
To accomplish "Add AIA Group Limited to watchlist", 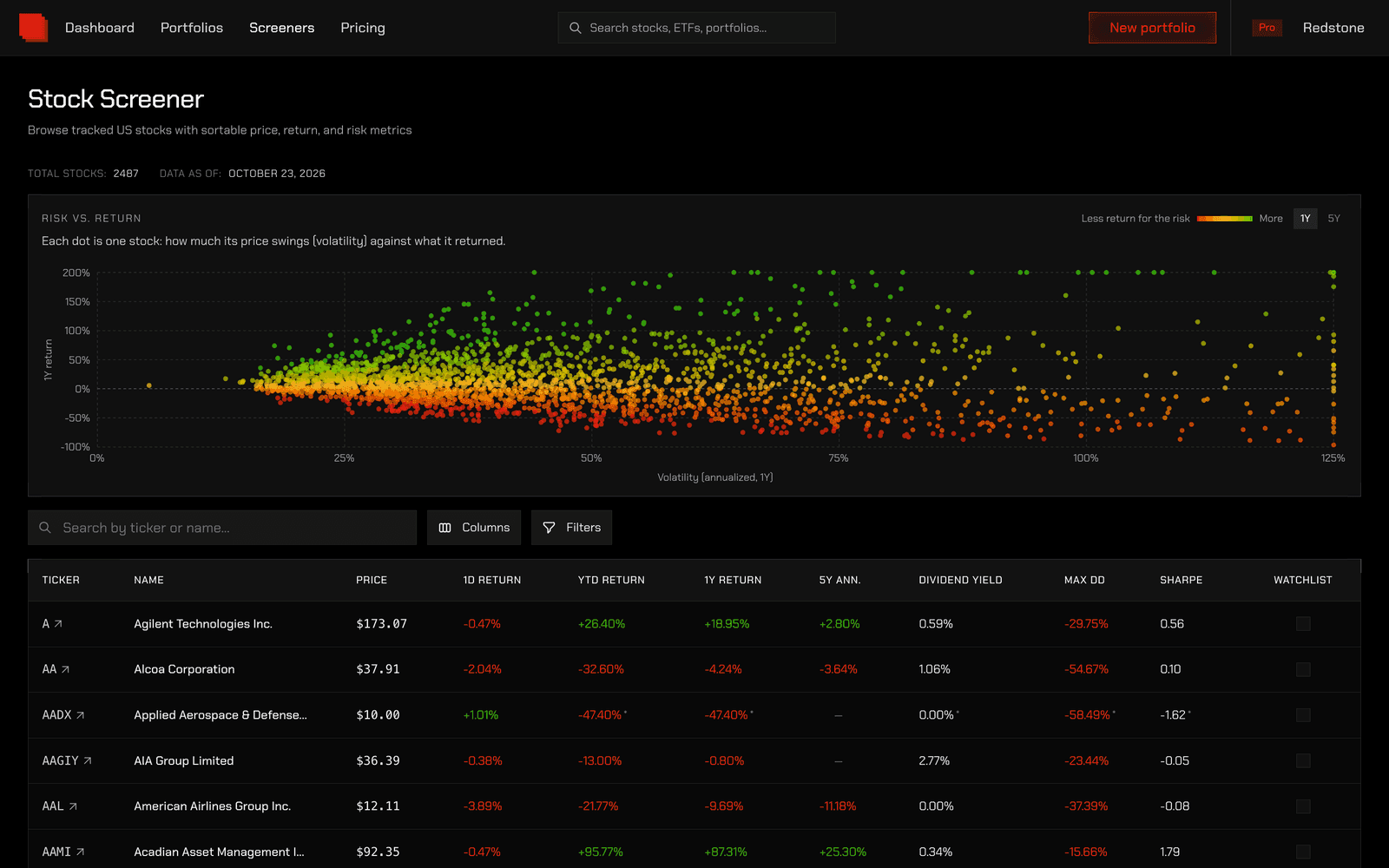I will [1303, 760].
